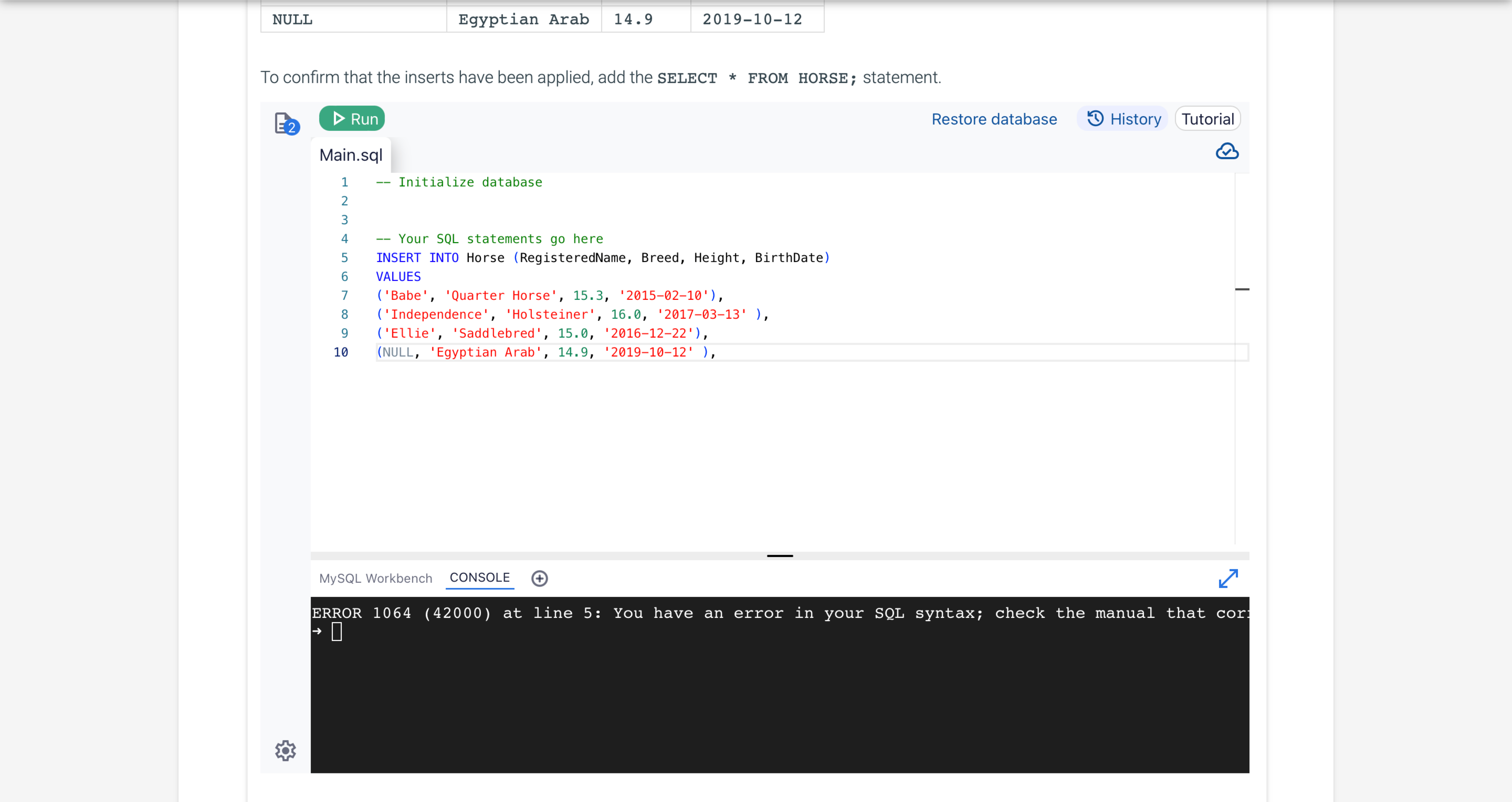Screen dimensions: 1512x802
Task: Click the History clock icon
Action: pyautogui.click(x=1095, y=119)
